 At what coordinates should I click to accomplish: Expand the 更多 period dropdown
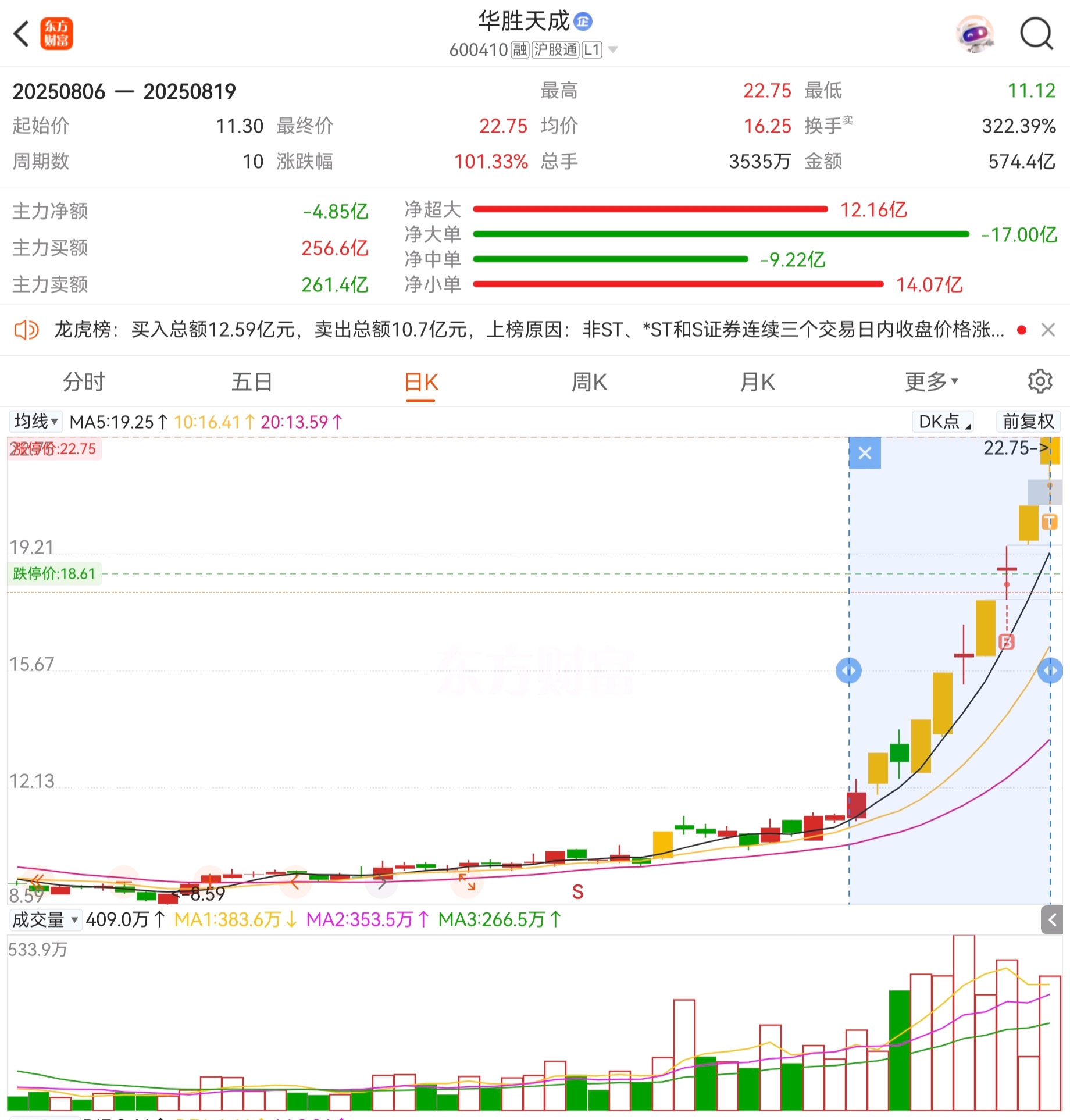click(931, 382)
